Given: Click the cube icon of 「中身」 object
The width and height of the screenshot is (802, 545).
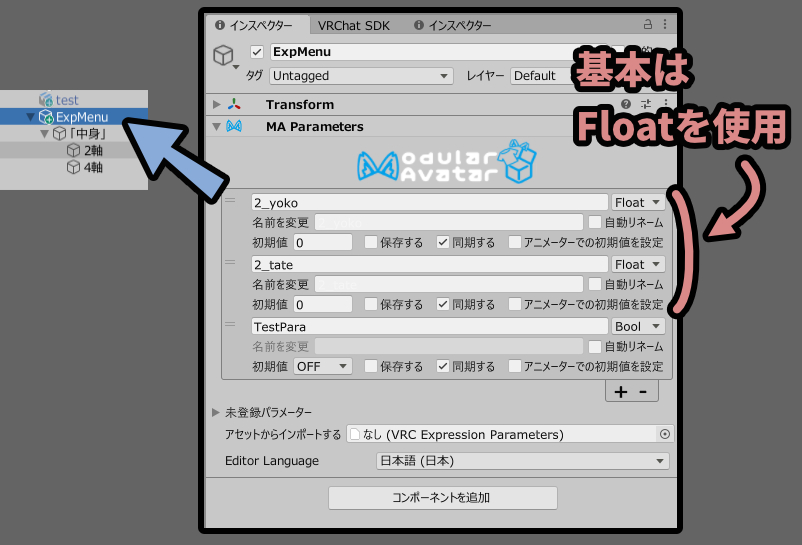Looking at the screenshot, I should tap(60, 134).
